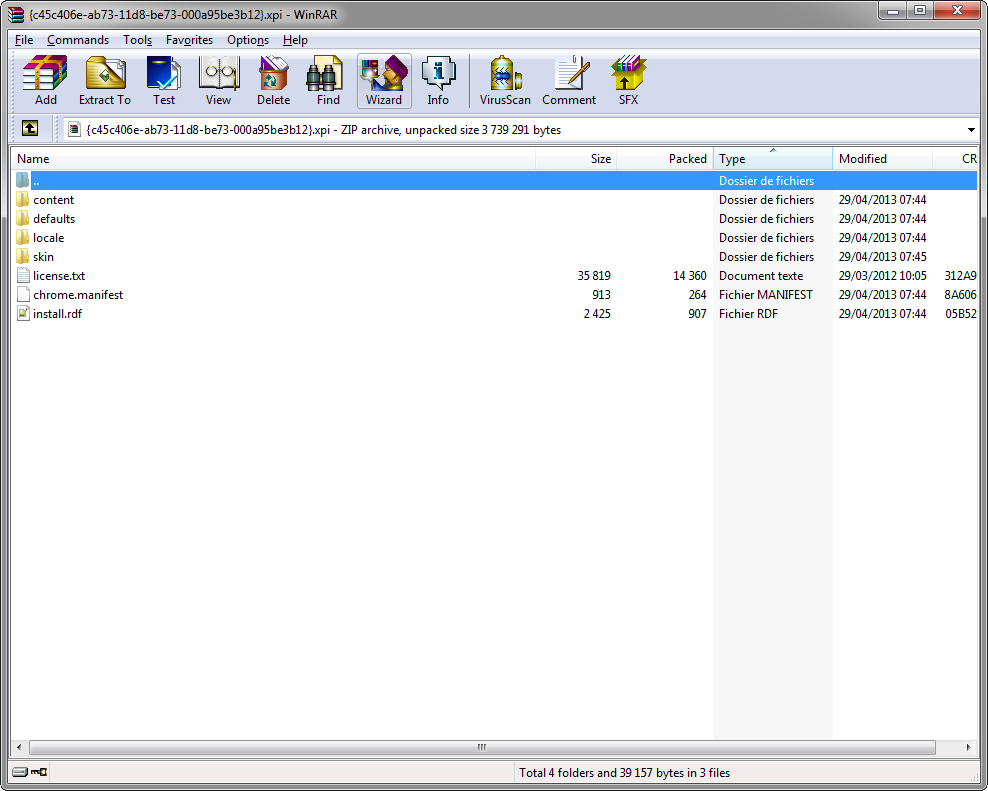988x791 pixels.
Task: Click 'Fichier MANIFEST' type cell
Action: click(x=766, y=294)
